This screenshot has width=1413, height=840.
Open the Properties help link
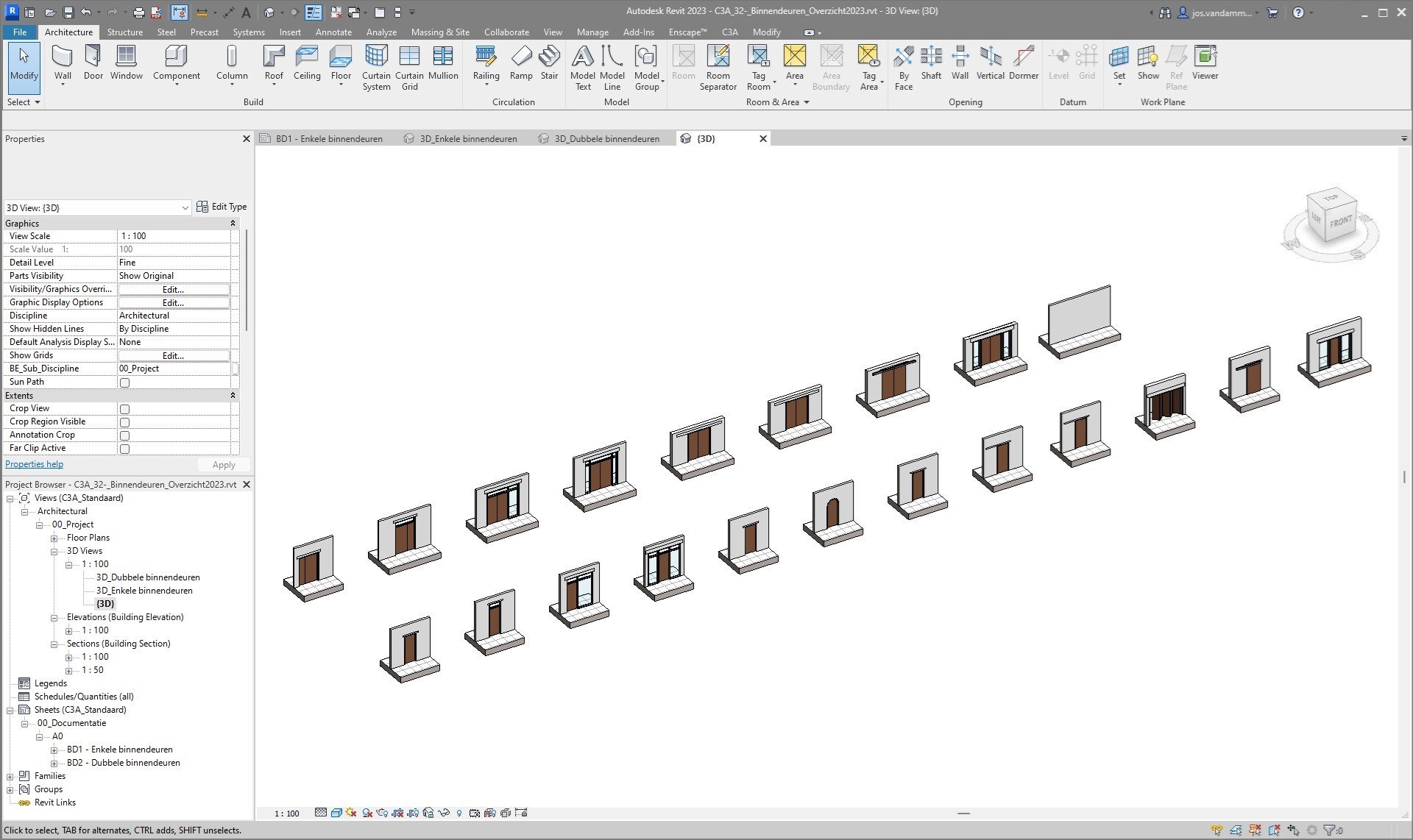[34, 464]
